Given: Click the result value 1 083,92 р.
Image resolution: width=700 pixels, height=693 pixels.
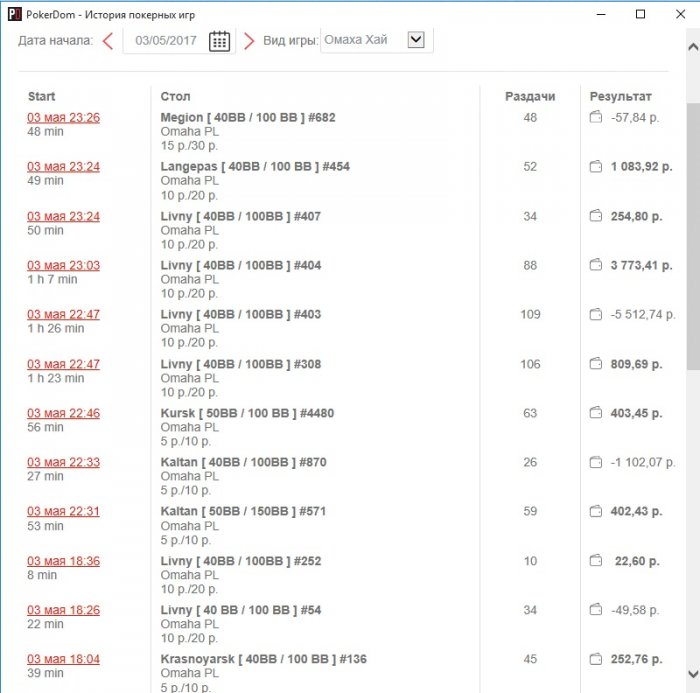Looking at the screenshot, I should pos(641,167).
